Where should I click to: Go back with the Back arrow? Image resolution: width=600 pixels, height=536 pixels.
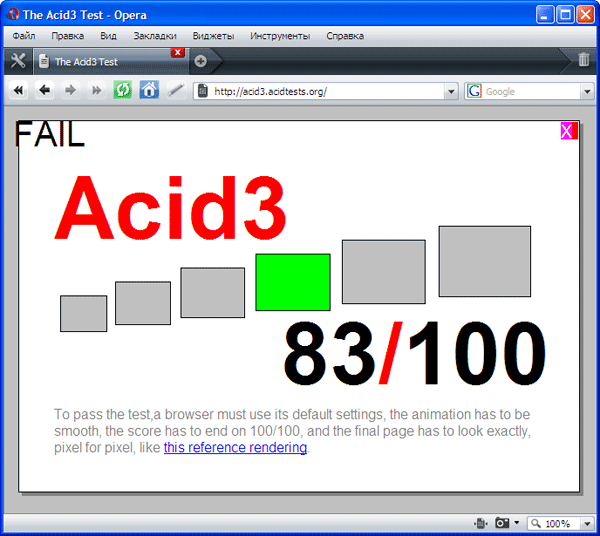[44, 90]
